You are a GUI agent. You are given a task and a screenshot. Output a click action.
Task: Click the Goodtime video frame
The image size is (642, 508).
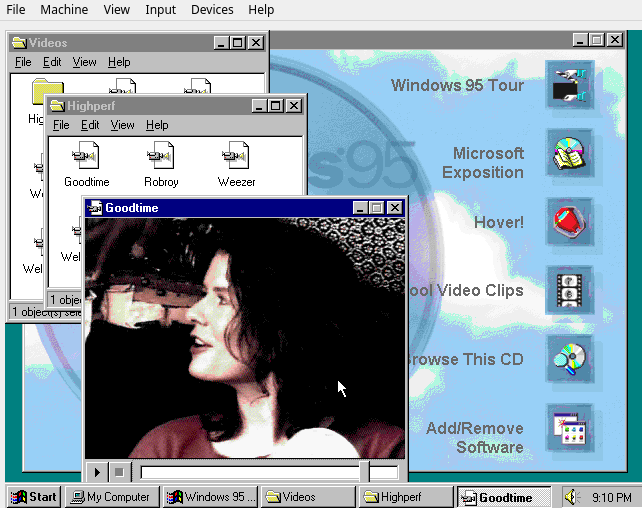[x=245, y=338]
